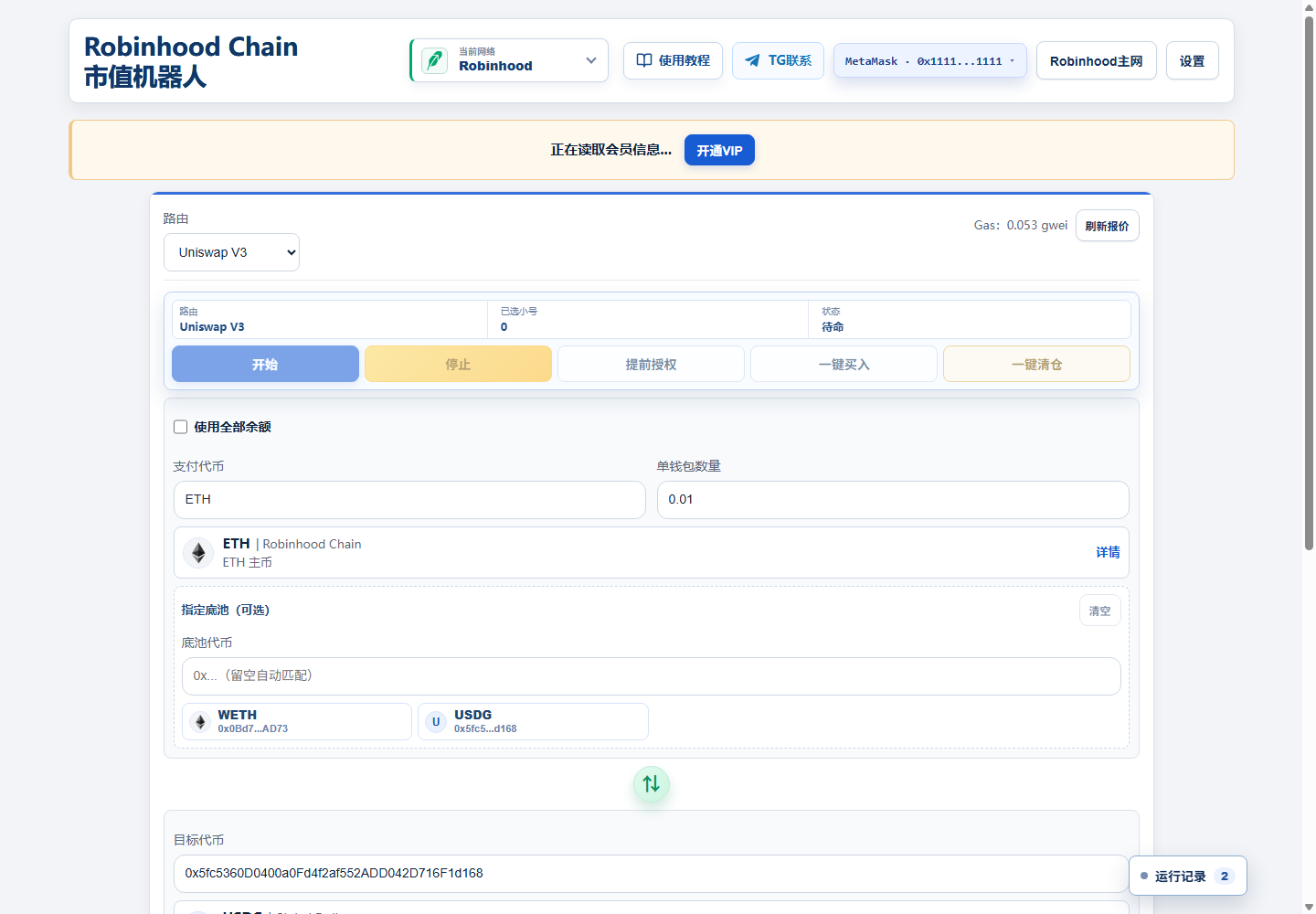Open the TG联系 contact button
1316x914 pixels.
coord(778,60)
